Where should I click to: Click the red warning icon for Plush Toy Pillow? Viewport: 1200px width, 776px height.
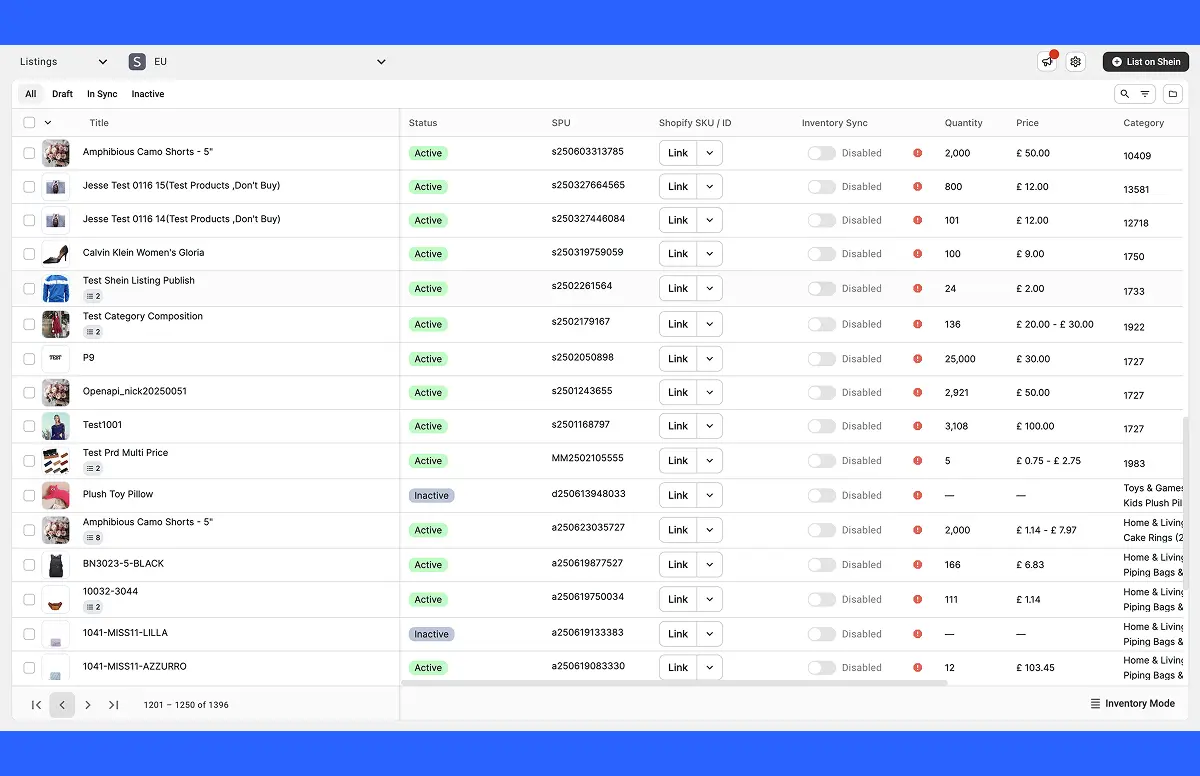coord(917,495)
